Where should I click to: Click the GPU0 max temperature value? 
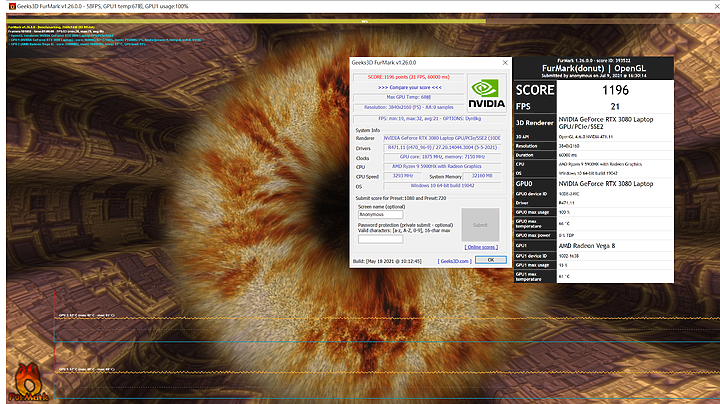(x=564, y=224)
